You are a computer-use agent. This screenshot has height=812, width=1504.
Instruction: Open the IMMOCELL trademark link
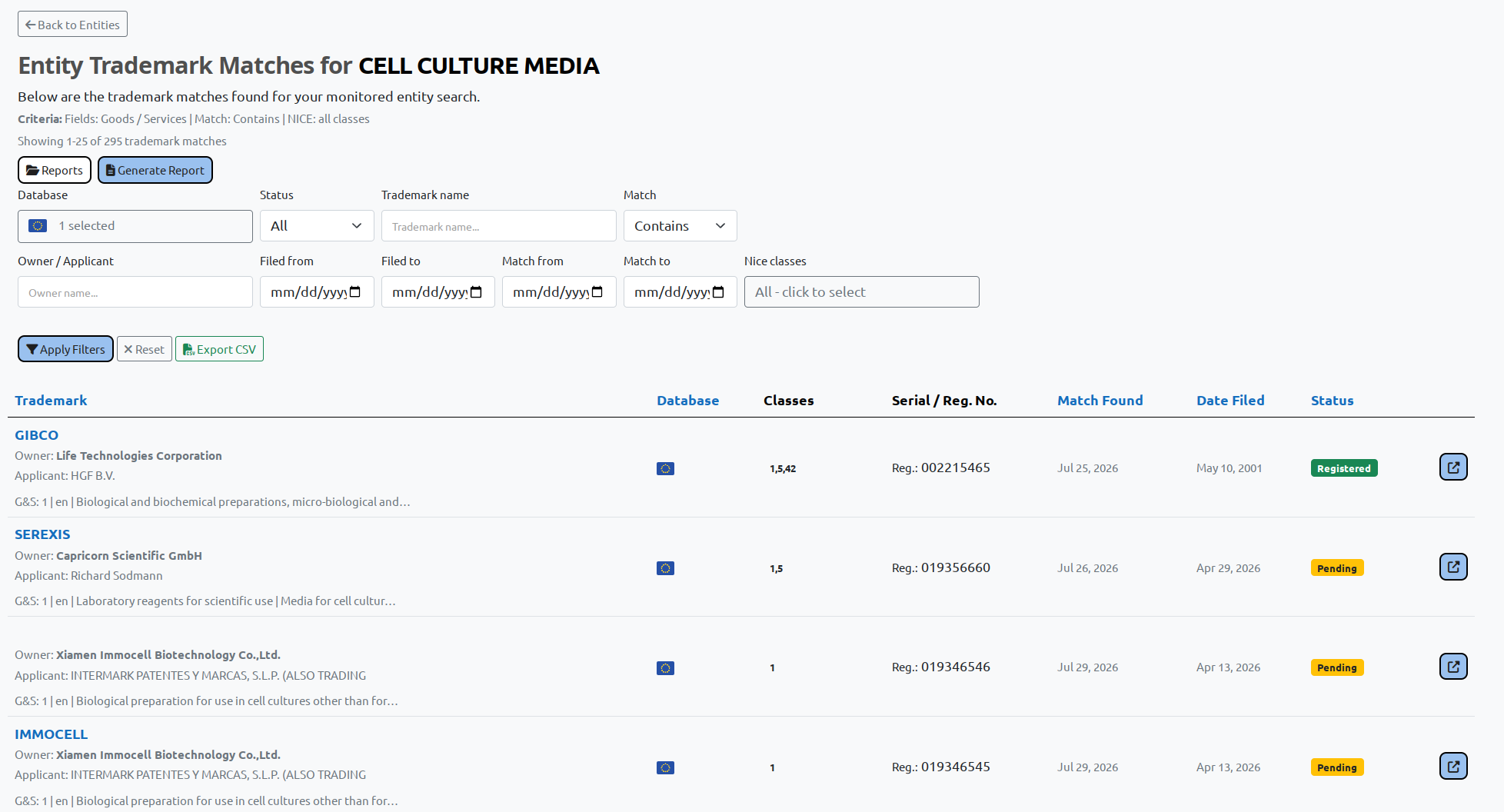tap(51, 734)
